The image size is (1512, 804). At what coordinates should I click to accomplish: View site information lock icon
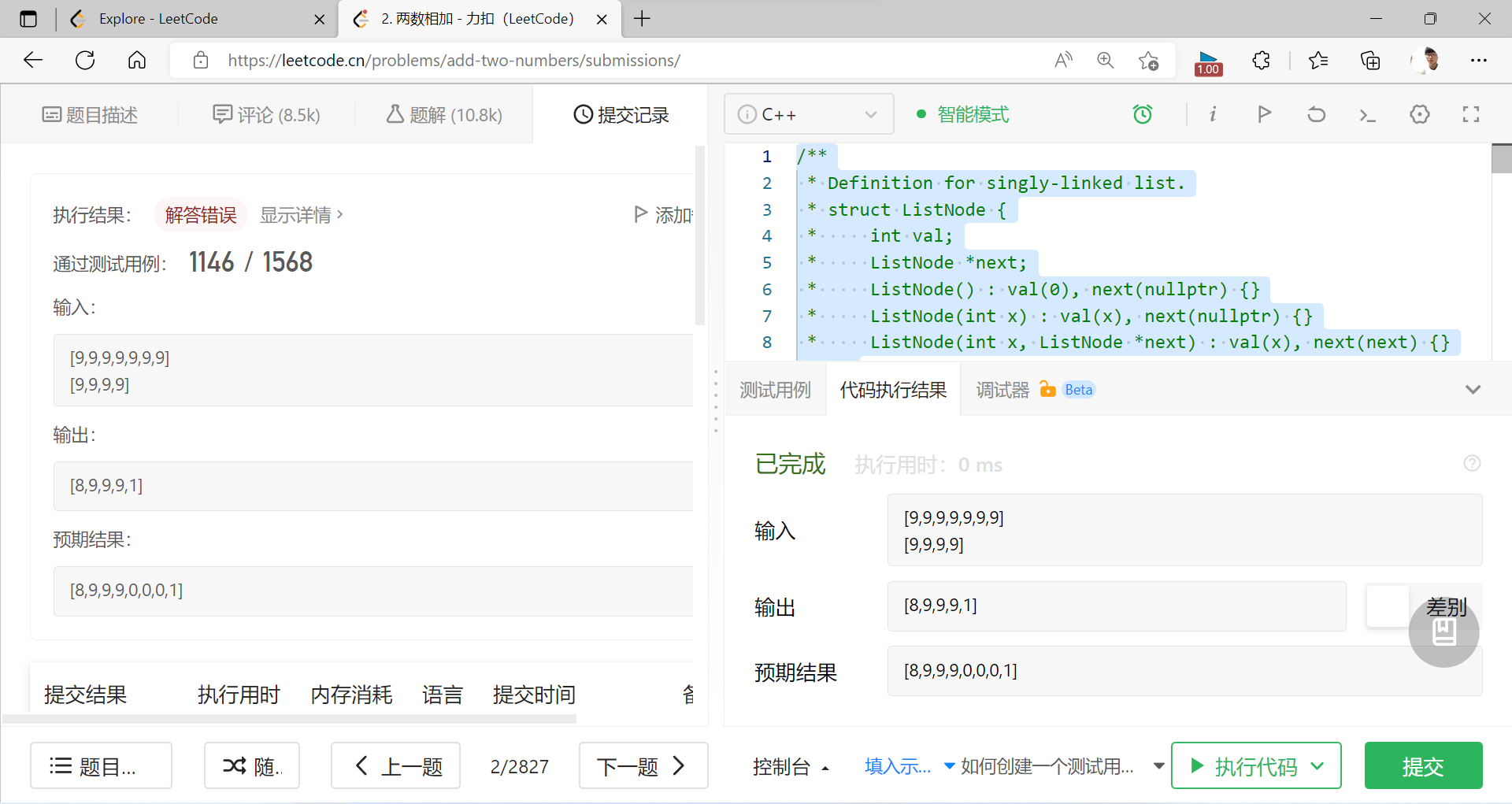click(x=201, y=60)
